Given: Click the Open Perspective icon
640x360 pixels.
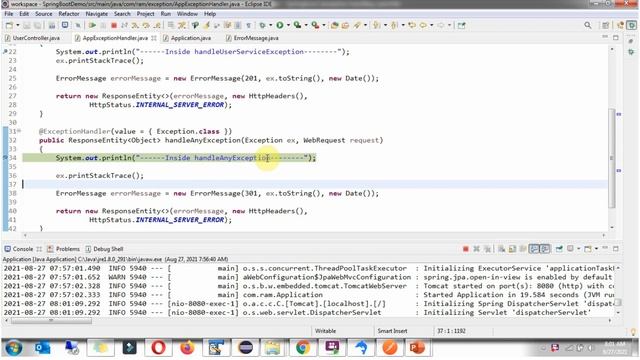Looking at the screenshot, I should click(605, 25).
